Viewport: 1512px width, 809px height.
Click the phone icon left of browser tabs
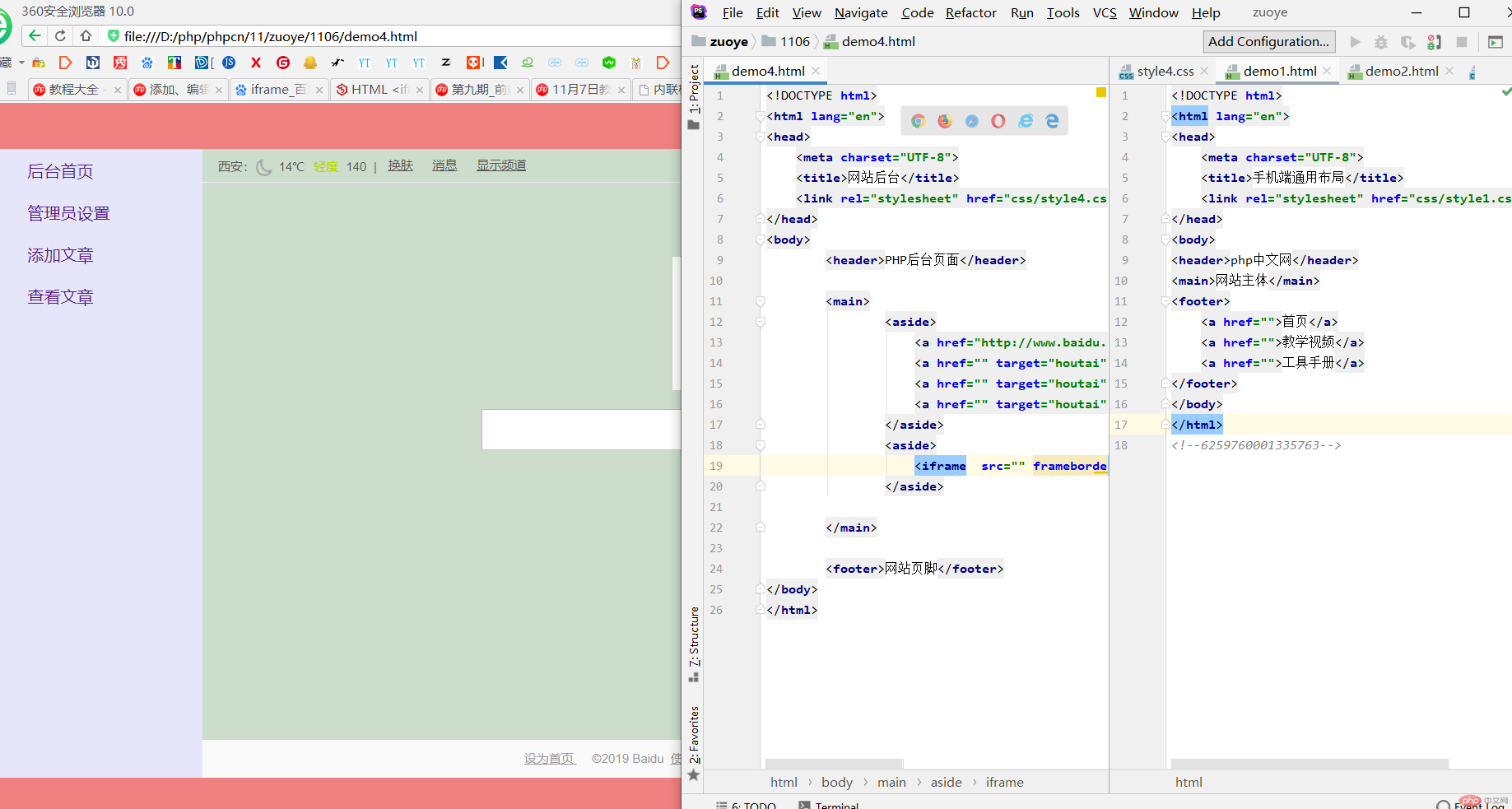12,89
